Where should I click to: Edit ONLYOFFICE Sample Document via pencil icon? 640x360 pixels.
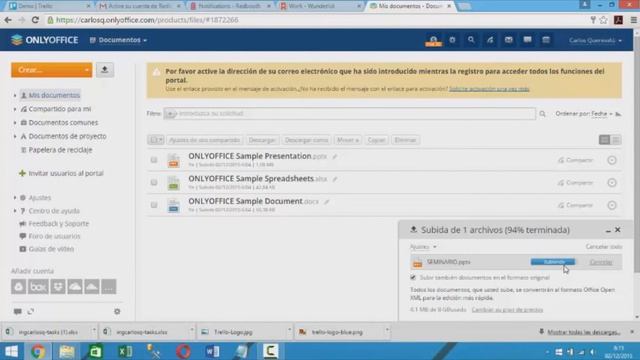[x=327, y=202]
